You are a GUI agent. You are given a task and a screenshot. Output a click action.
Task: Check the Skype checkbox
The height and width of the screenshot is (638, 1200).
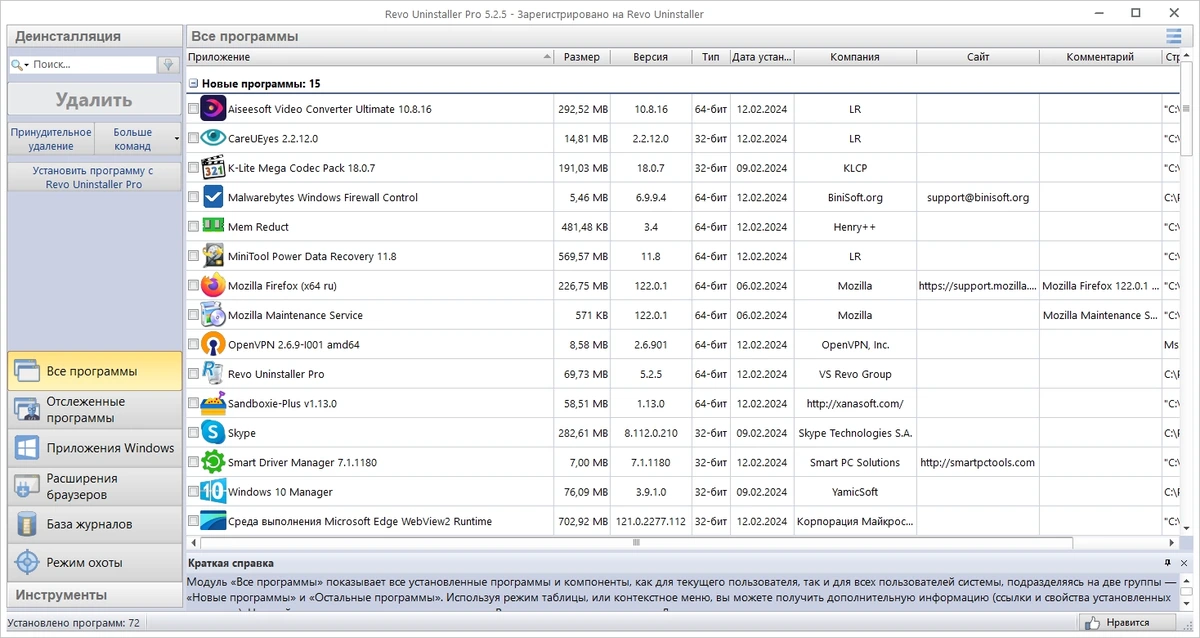tap(193, 433)
